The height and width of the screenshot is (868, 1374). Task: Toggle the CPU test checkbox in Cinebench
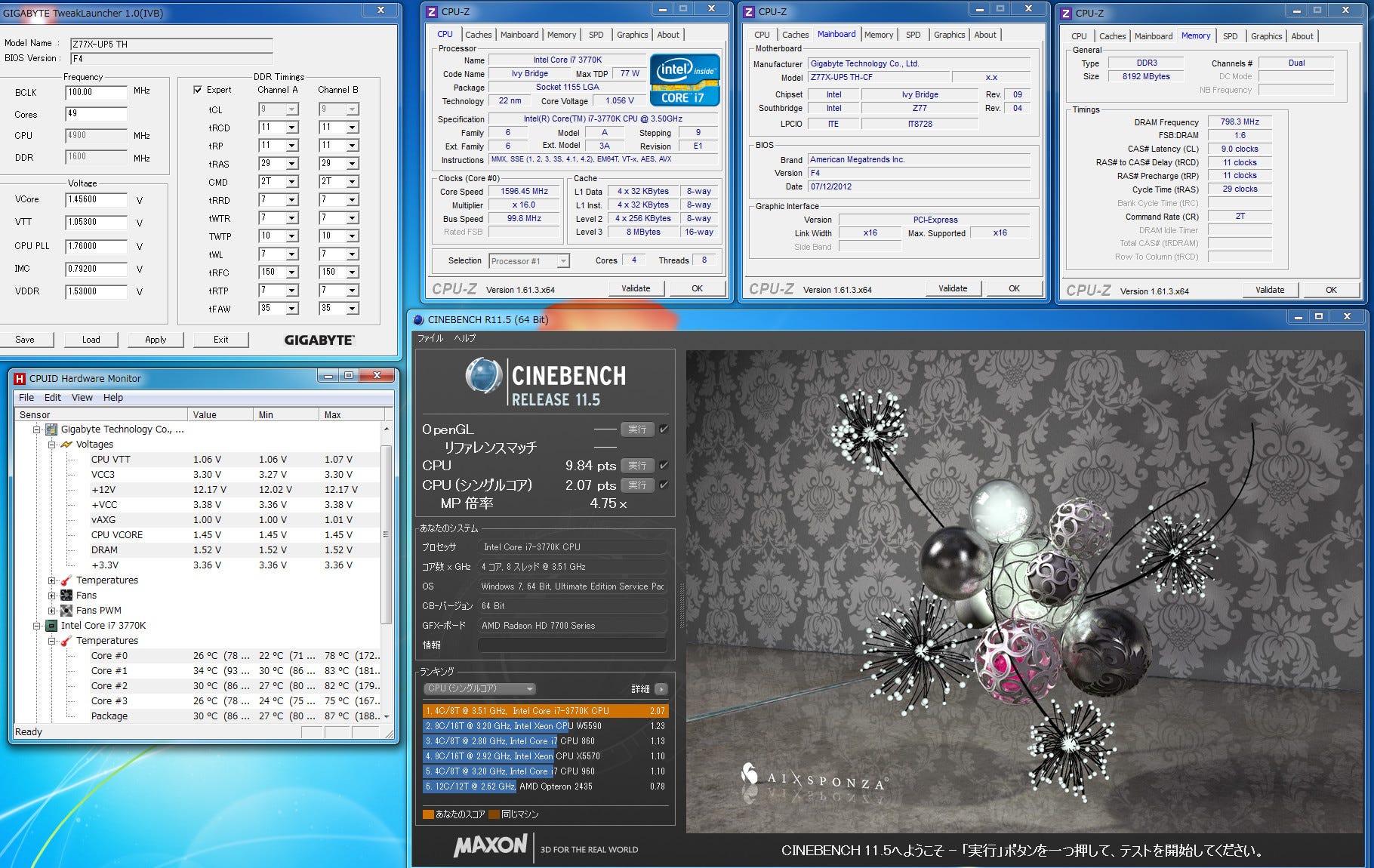tap(664, 465)
